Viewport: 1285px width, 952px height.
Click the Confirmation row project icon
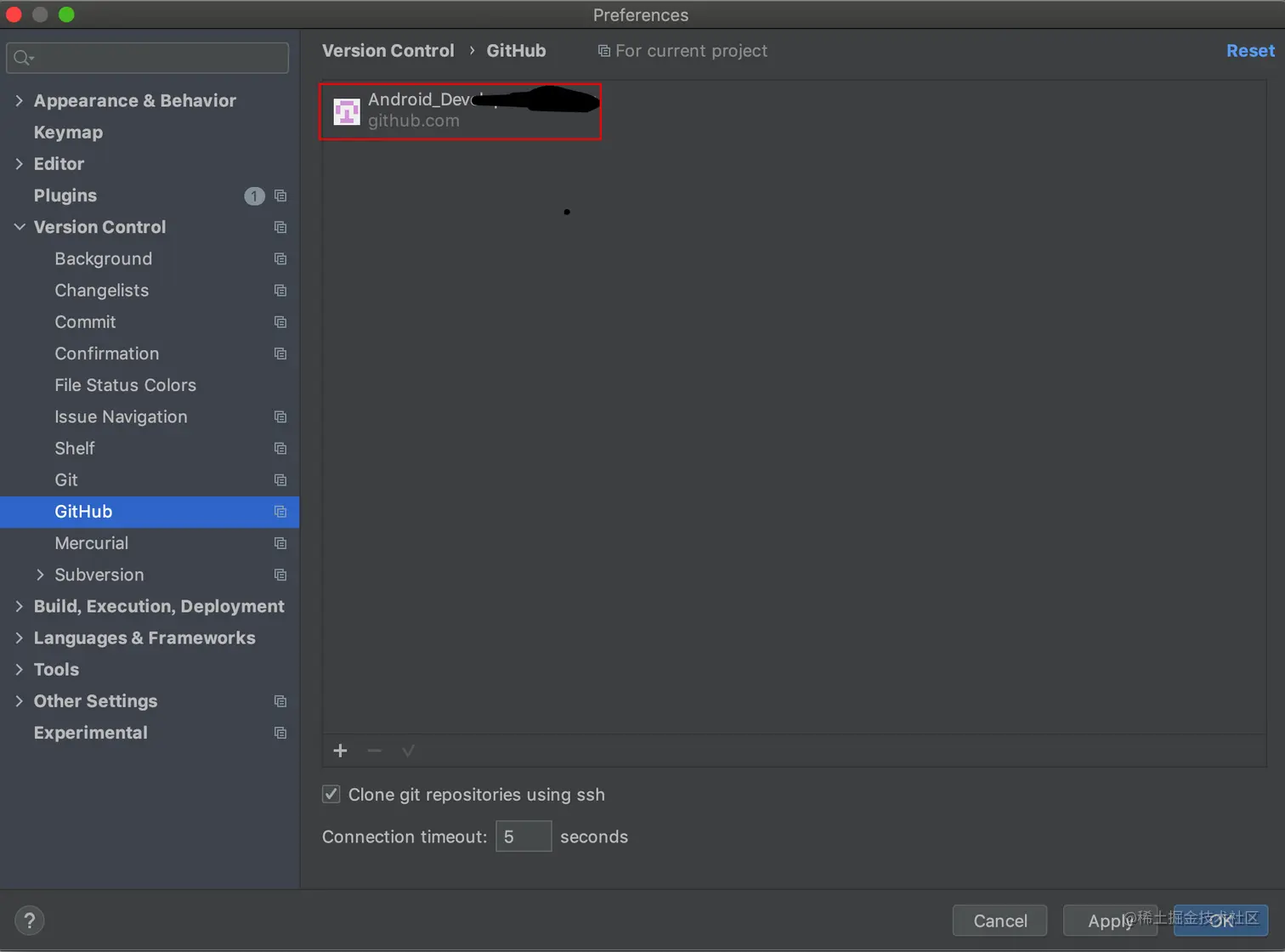[x=280, y=354]
